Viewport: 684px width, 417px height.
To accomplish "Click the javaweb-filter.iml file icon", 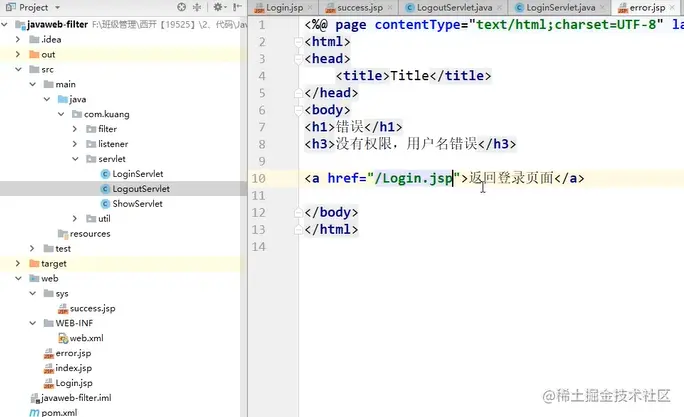I will [35, 398].
